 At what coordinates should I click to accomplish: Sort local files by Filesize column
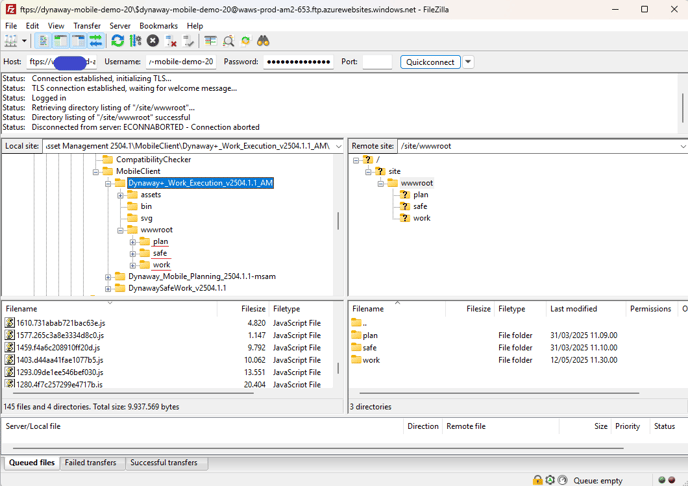pyautogui.click(x=243, y=309)
